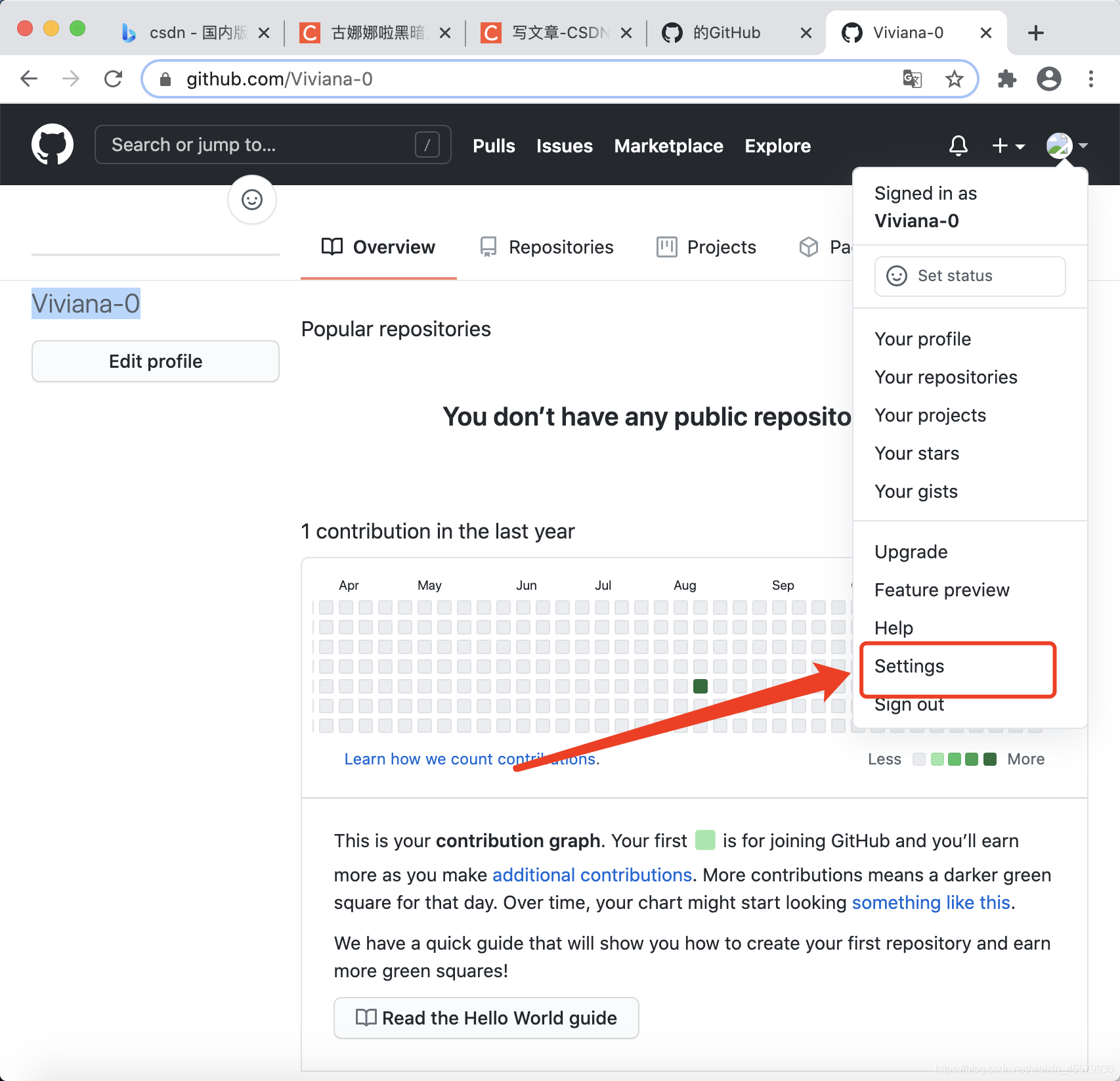1120x1081 pixels.
Task: Choose Help from user menu
Action: (970, 628)
